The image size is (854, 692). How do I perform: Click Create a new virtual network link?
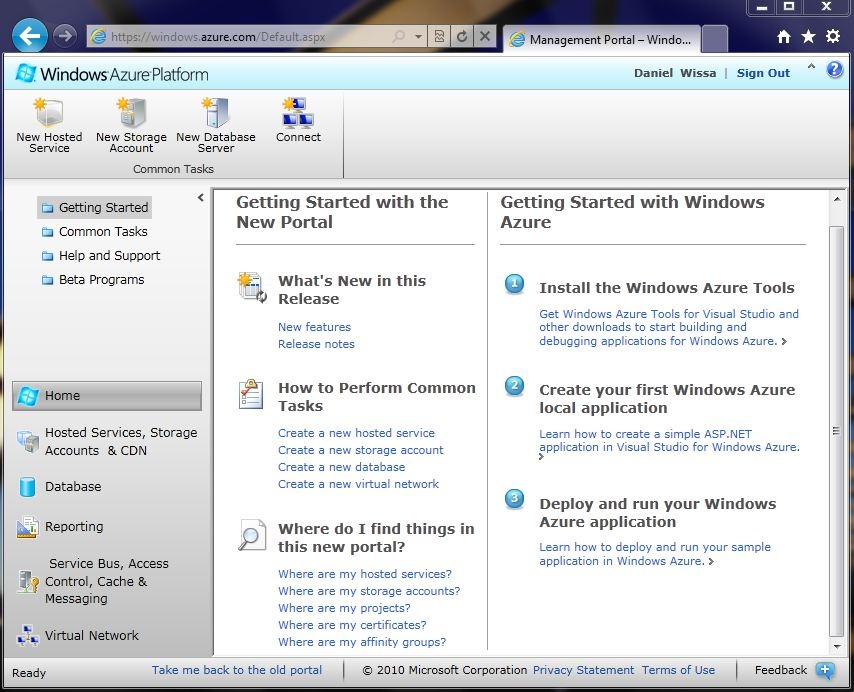(x=358, y=484)
